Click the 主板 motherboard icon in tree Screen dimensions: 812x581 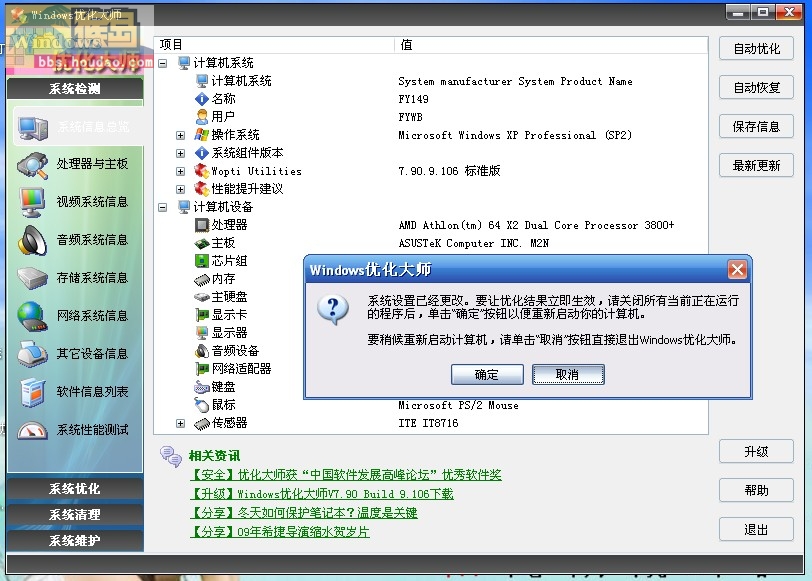[201, 243]
